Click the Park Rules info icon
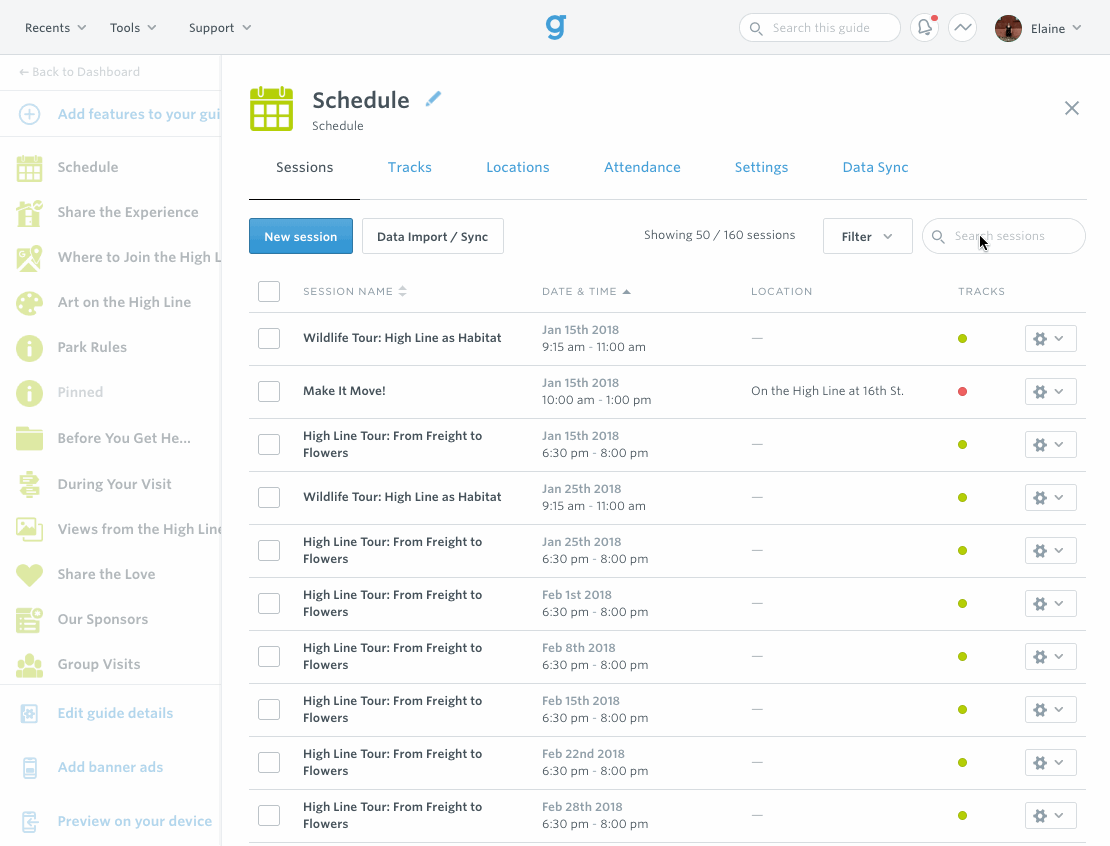 point(30,347)
